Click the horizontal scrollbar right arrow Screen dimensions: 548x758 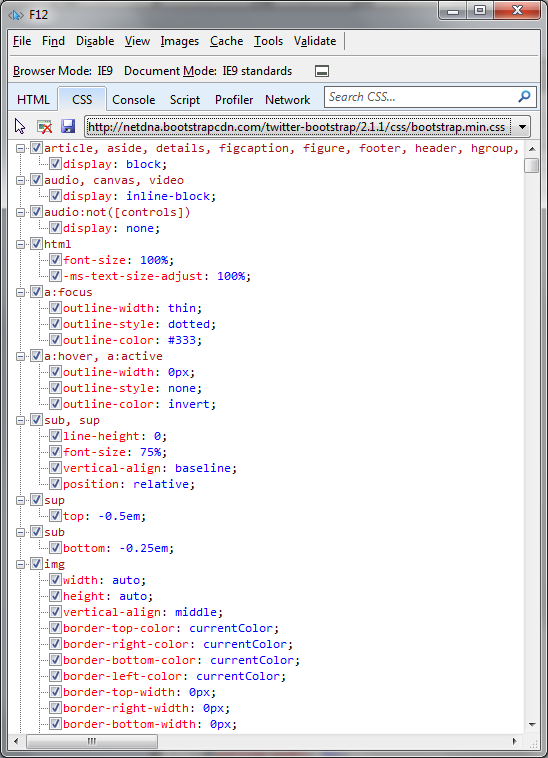click(515, 741)
